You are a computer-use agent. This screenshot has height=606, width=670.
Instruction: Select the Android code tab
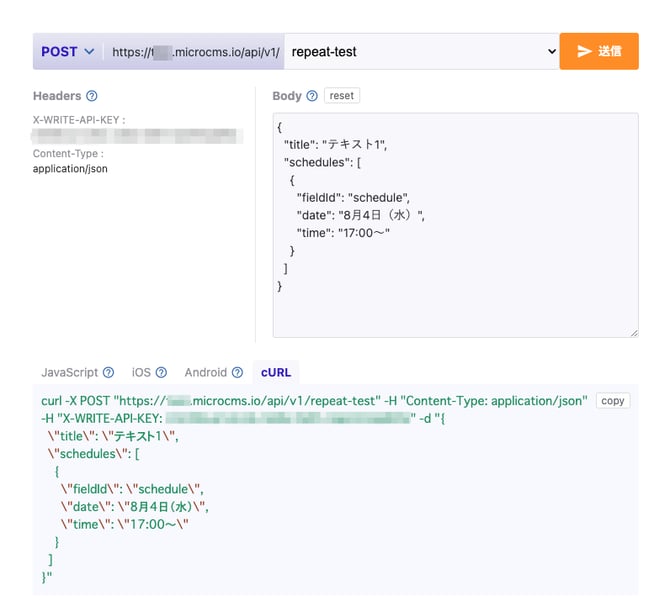[x=205, y=372]
